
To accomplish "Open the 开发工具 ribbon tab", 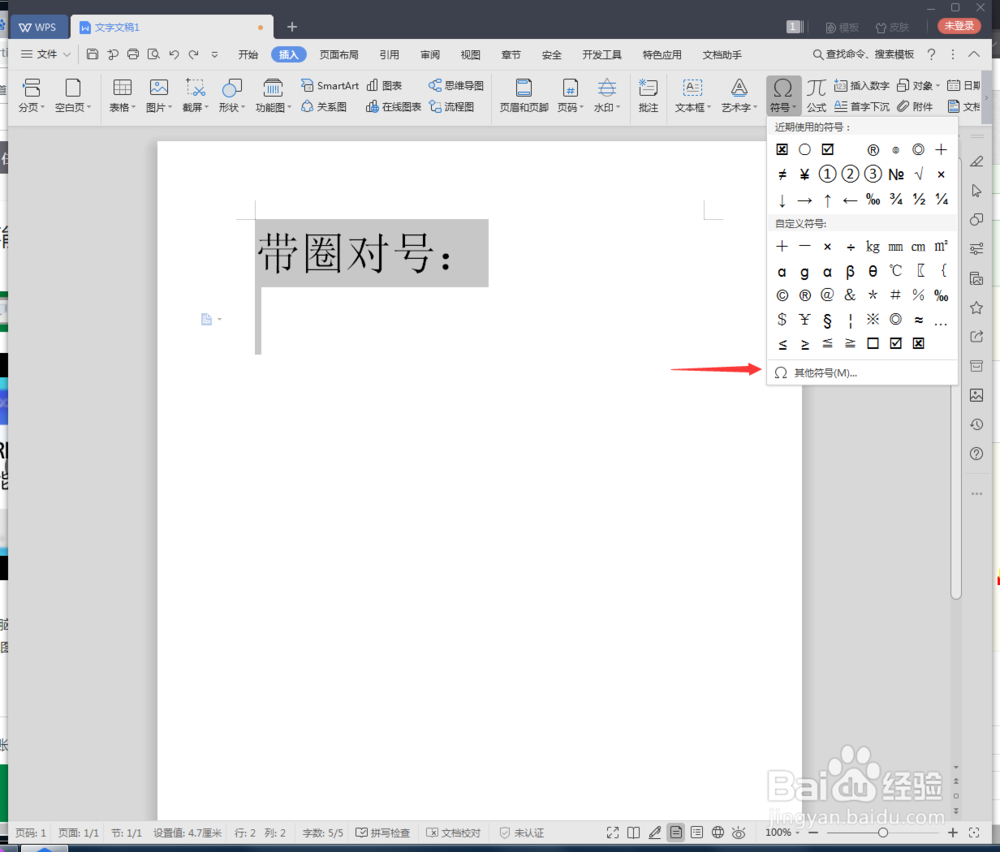I will [601, 55].
